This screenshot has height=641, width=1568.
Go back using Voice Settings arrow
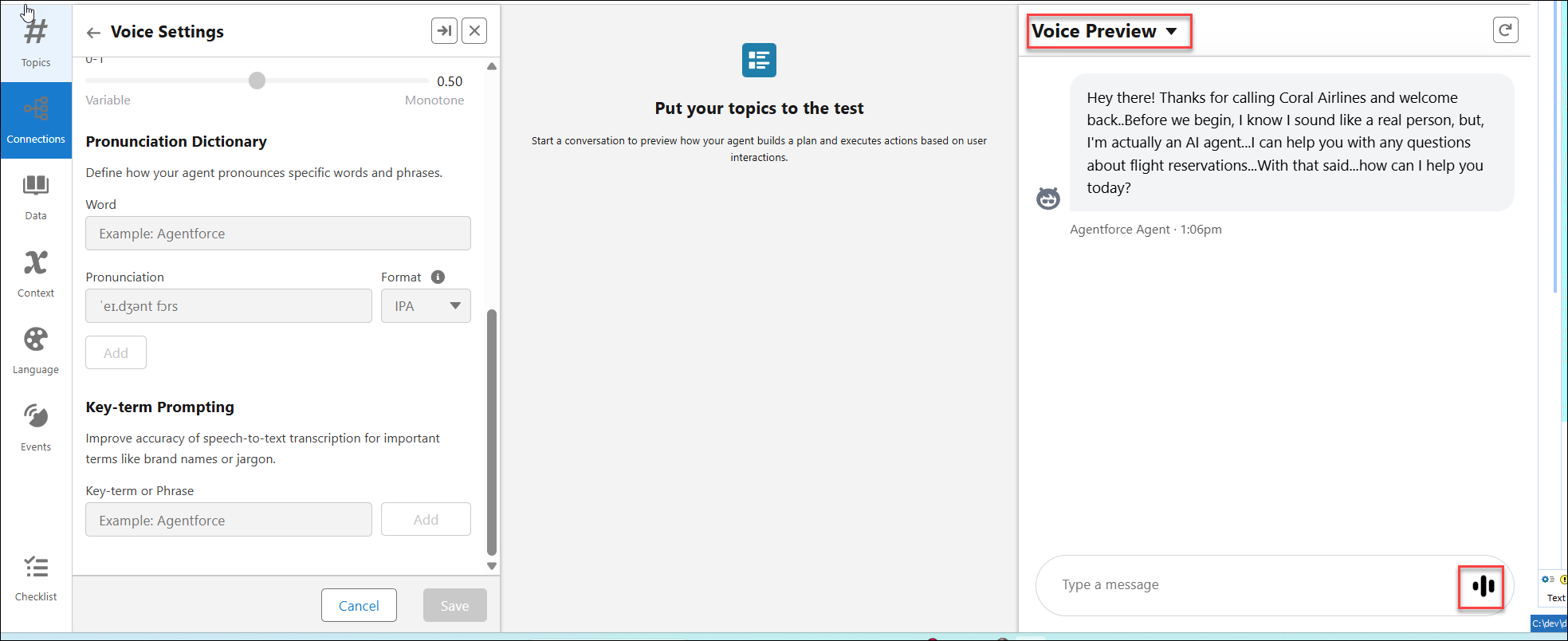[x=93, y=33]
